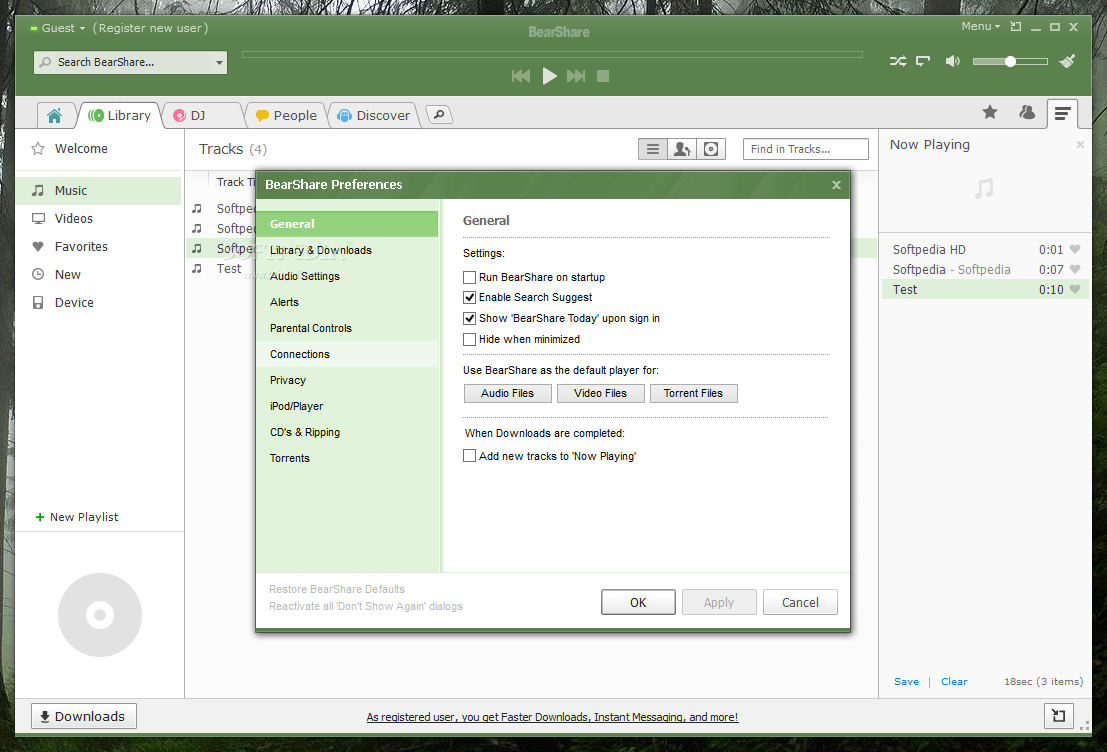Viewport: 1107px width, 752px height.
Task: Open the friends/people icon in tab bar
Action: coord(1027,112)
